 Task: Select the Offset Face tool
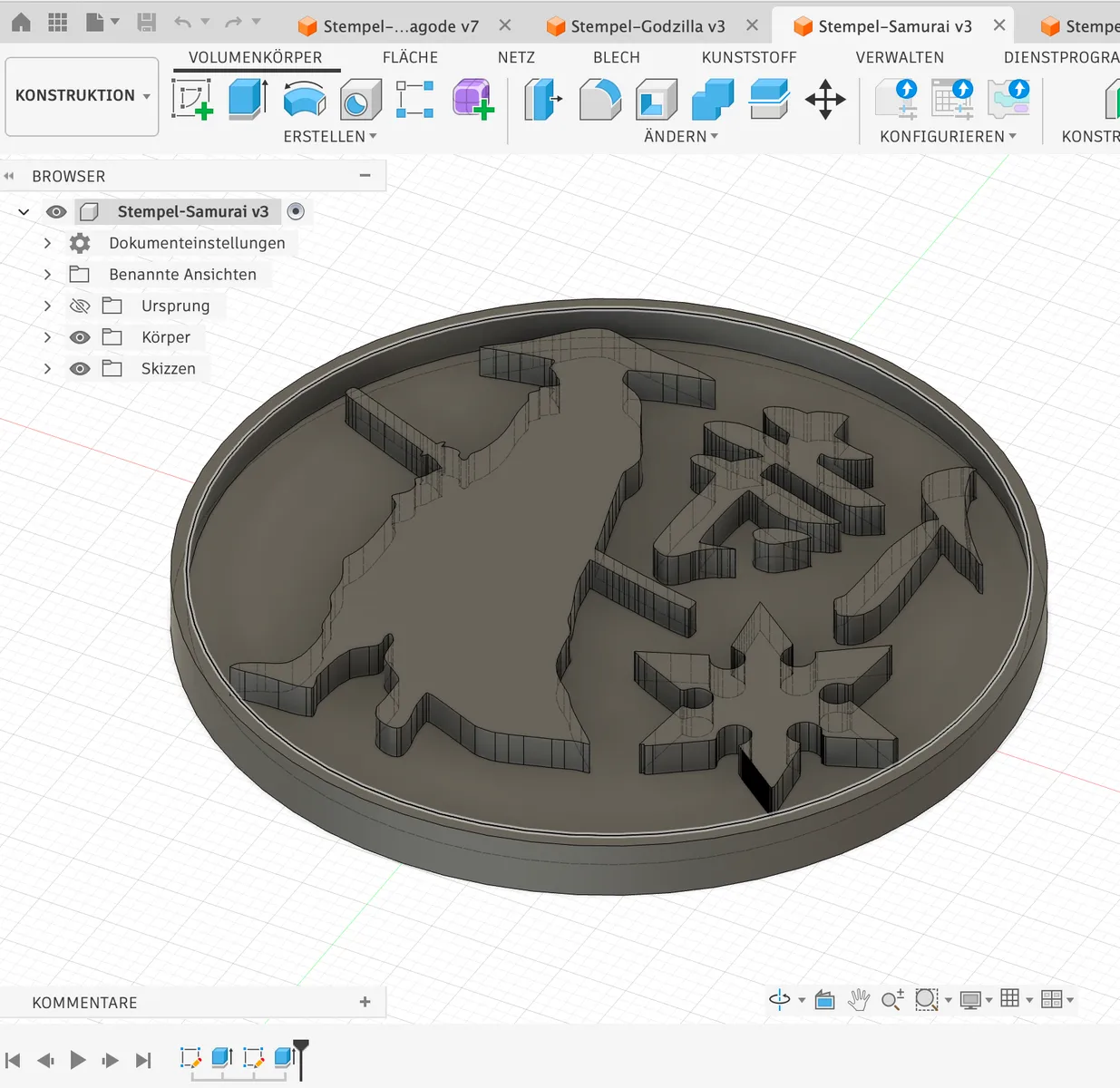coord(769,99)
